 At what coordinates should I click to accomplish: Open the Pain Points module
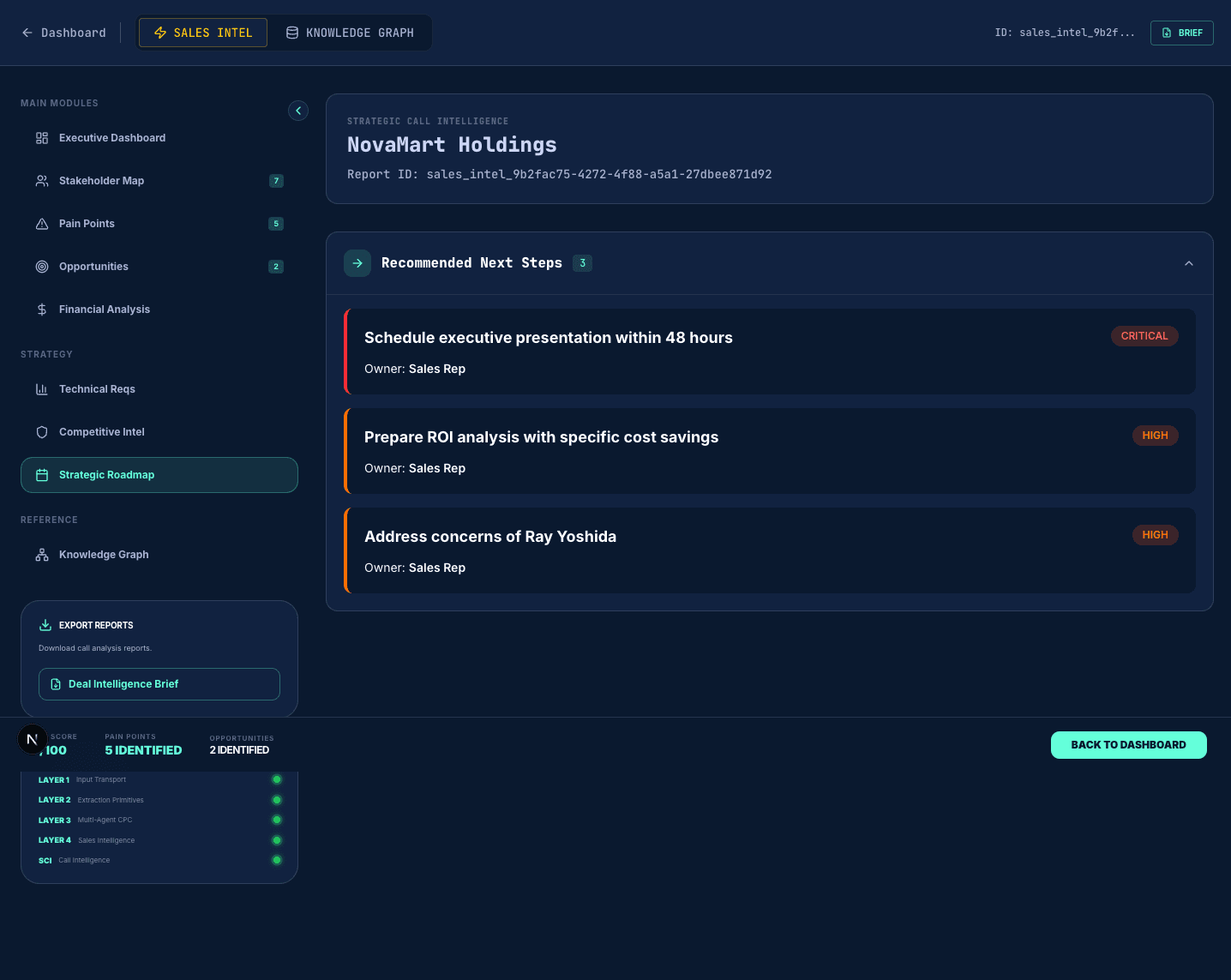[x=159, y=224]
